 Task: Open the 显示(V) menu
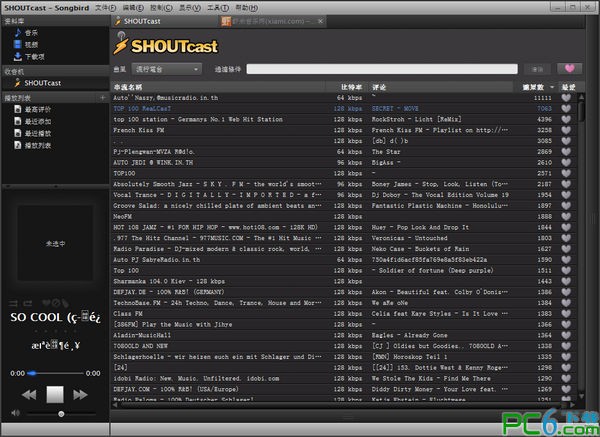pyautogui.click(x=190, y=8)
